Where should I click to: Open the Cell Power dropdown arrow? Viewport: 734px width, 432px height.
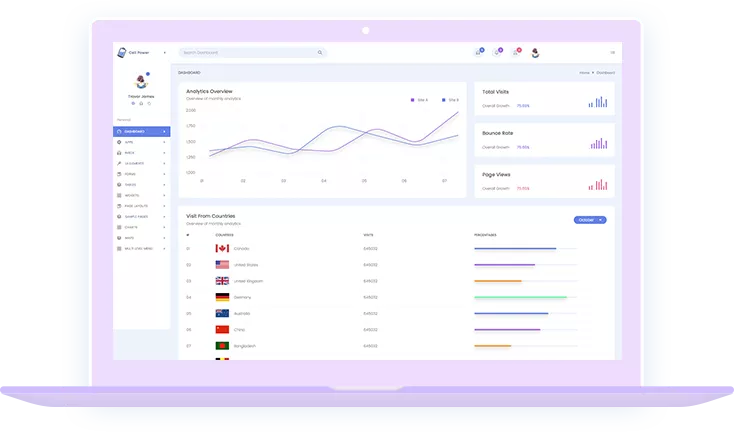[164, 52]
